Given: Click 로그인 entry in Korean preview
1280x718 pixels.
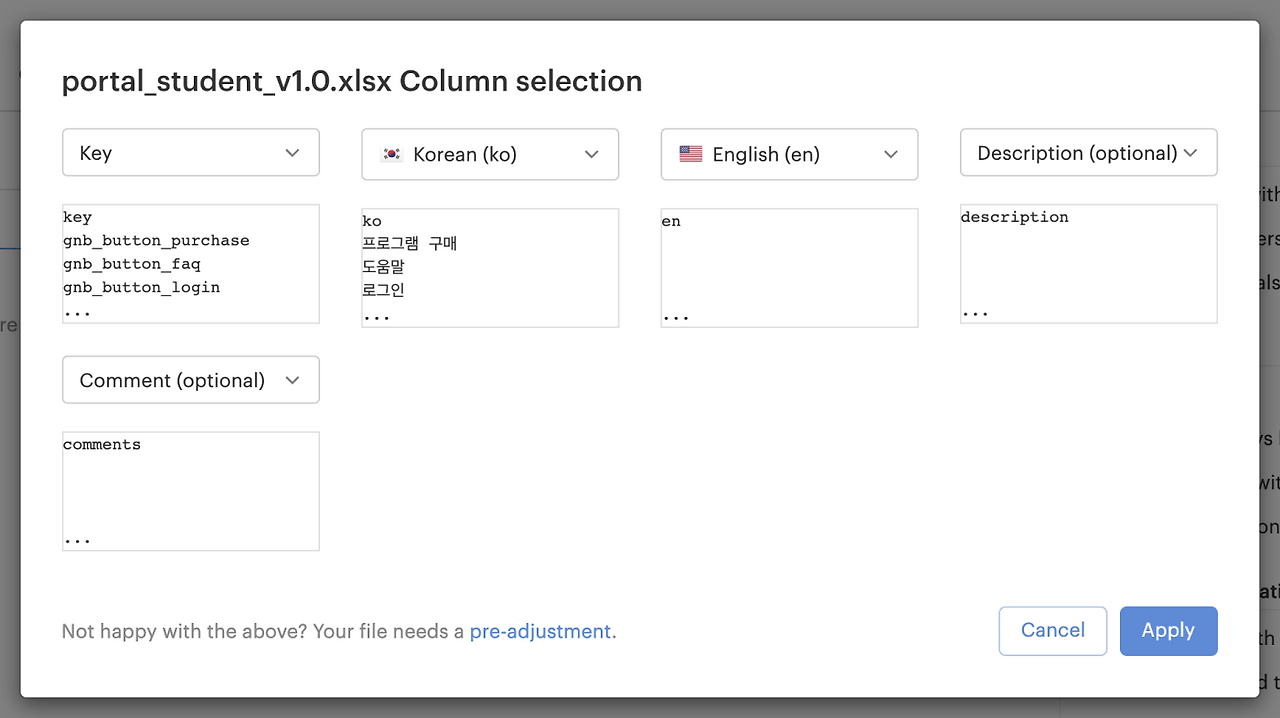Looking at the screenshot, I should pos(383,291).
